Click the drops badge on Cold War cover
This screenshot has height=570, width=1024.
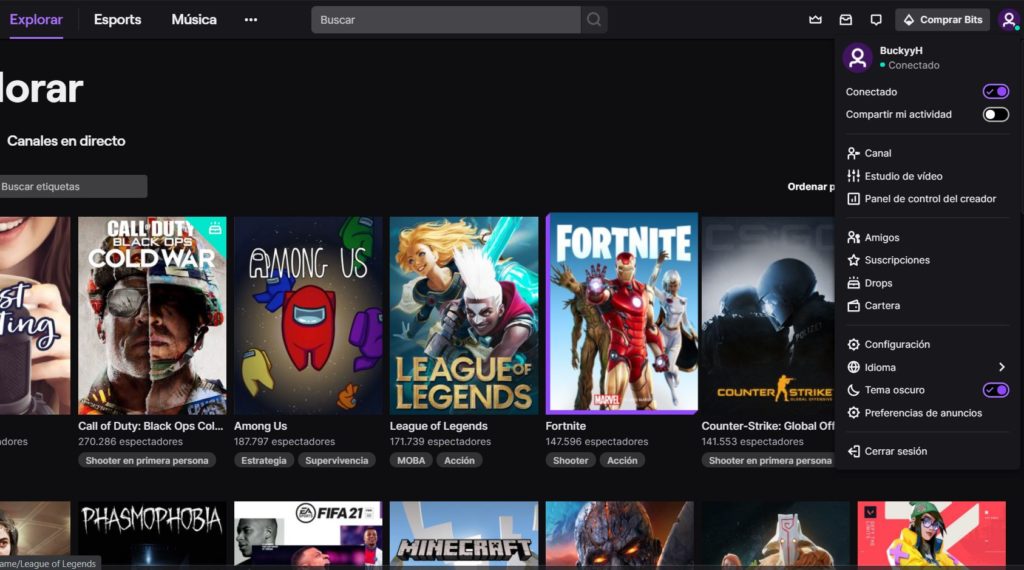click(x=215, y=228)
